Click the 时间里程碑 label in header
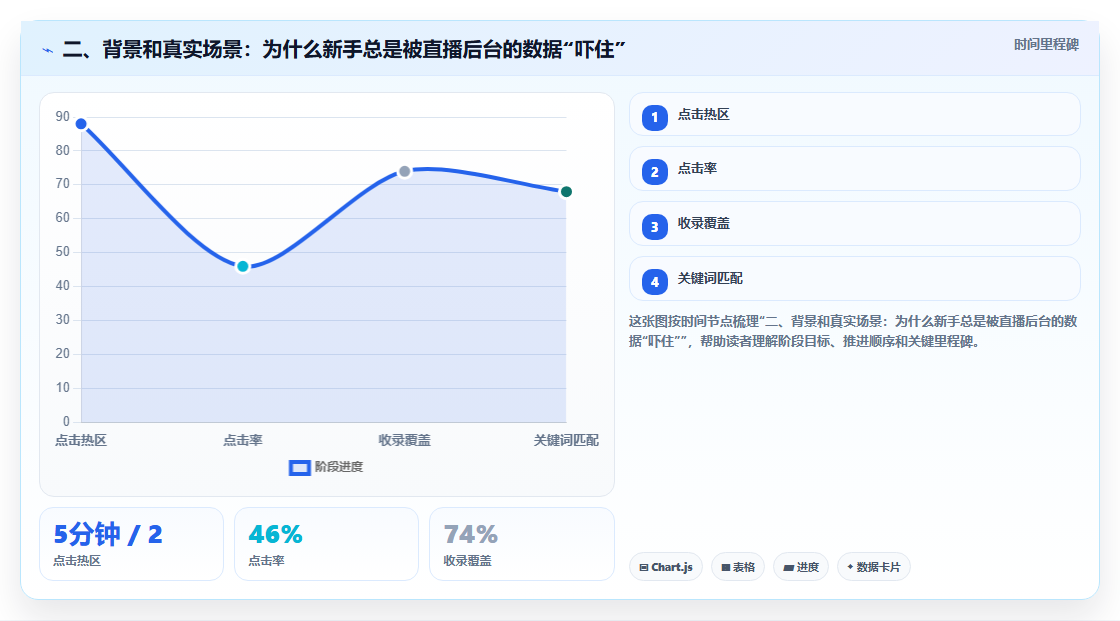 point(1046,44)
